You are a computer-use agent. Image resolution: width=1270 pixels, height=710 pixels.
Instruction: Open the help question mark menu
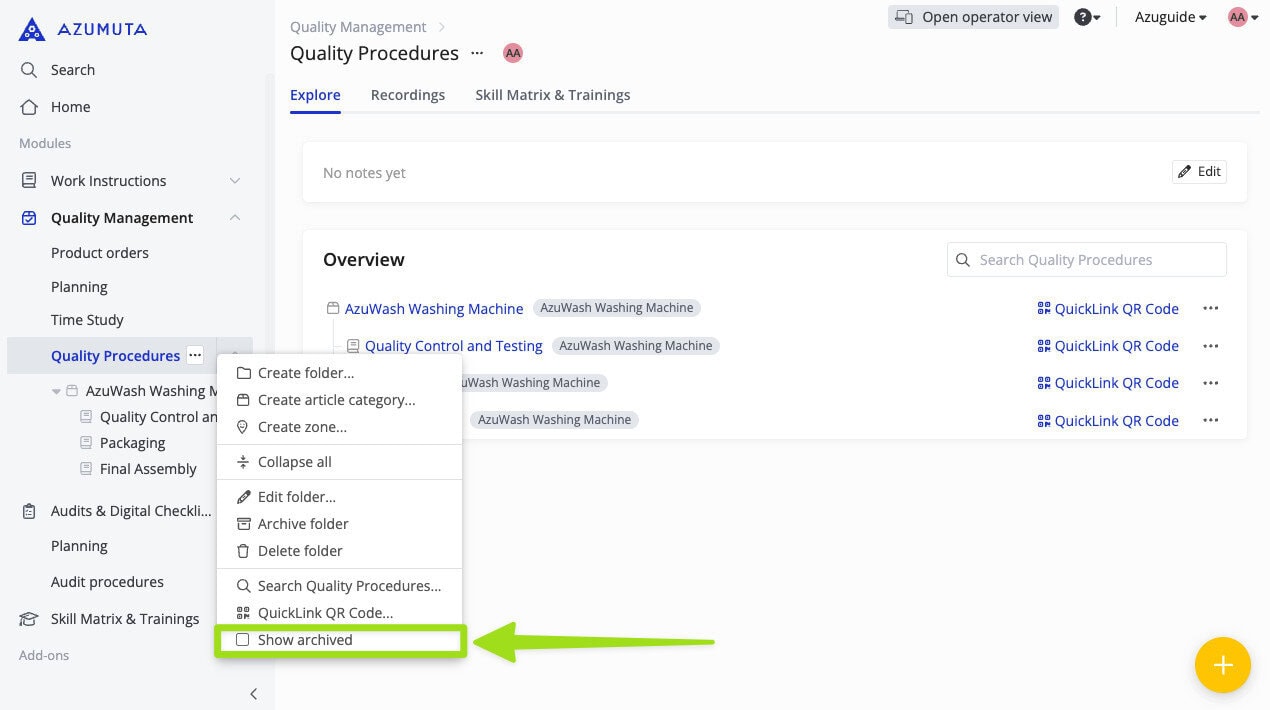(x=1086, y=17)
